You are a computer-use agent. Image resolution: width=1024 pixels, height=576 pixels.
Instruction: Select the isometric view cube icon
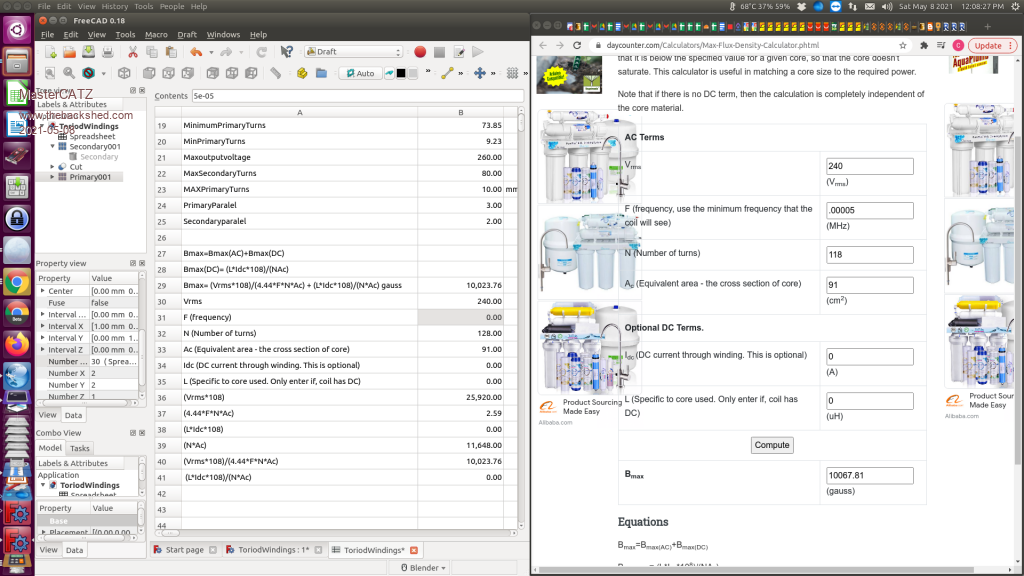(124, 73)
